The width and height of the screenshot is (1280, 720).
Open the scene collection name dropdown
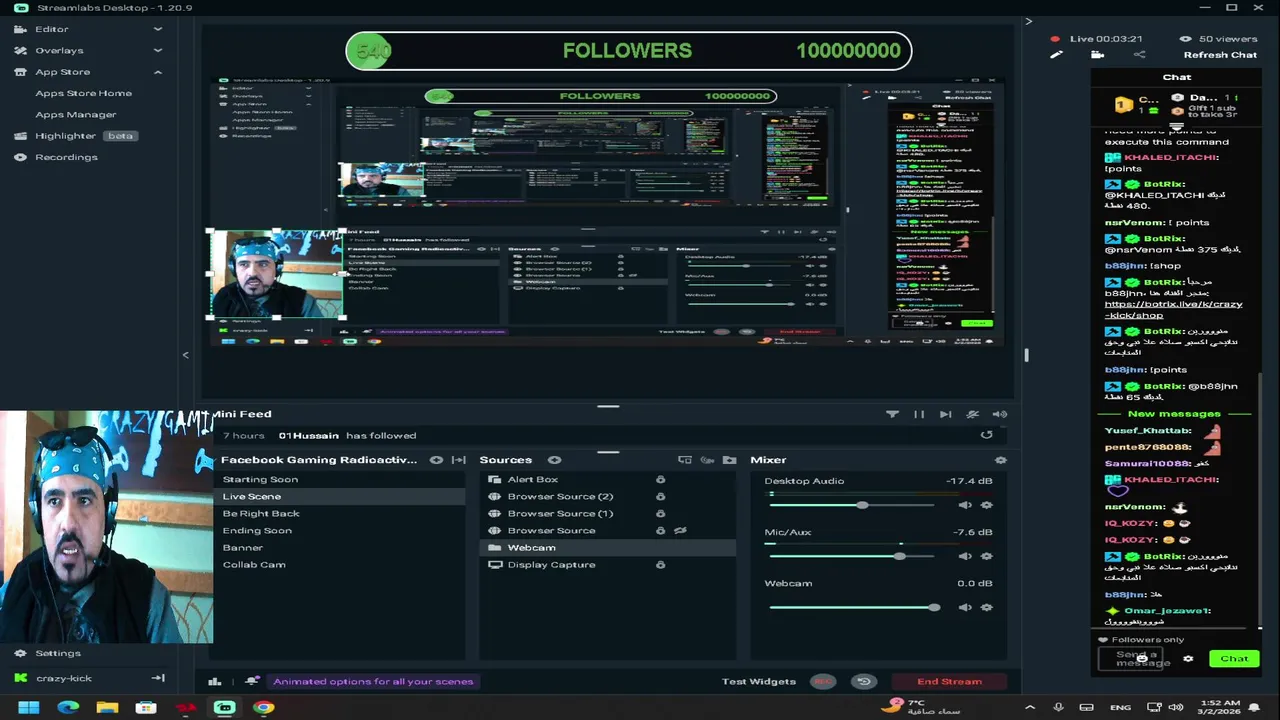coord(319,460)
